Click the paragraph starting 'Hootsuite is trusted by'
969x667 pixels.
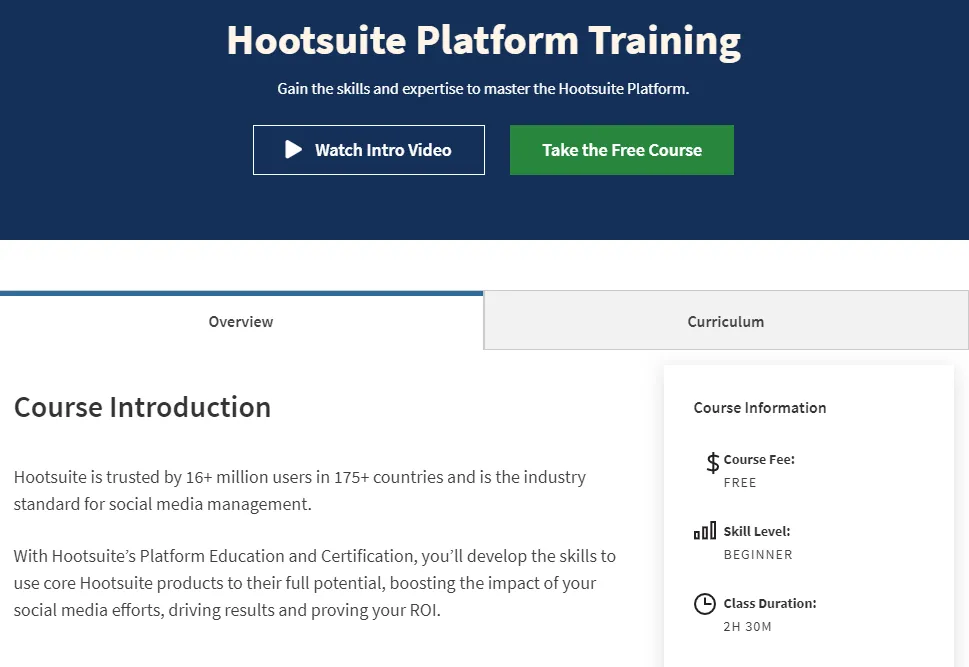[300, 490]
